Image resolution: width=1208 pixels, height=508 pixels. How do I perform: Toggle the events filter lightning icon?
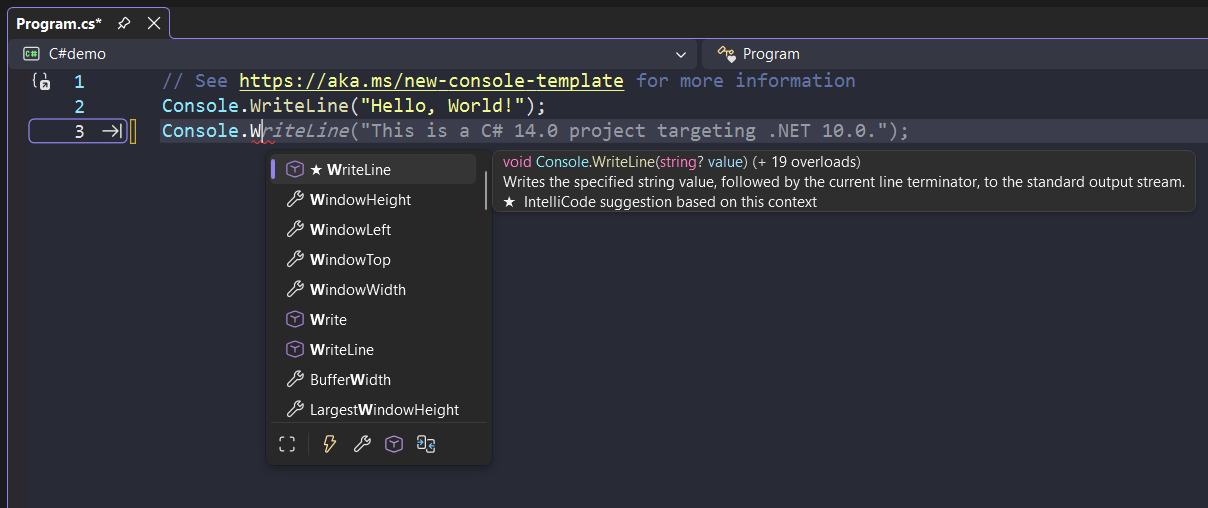[x=329, y=444]
